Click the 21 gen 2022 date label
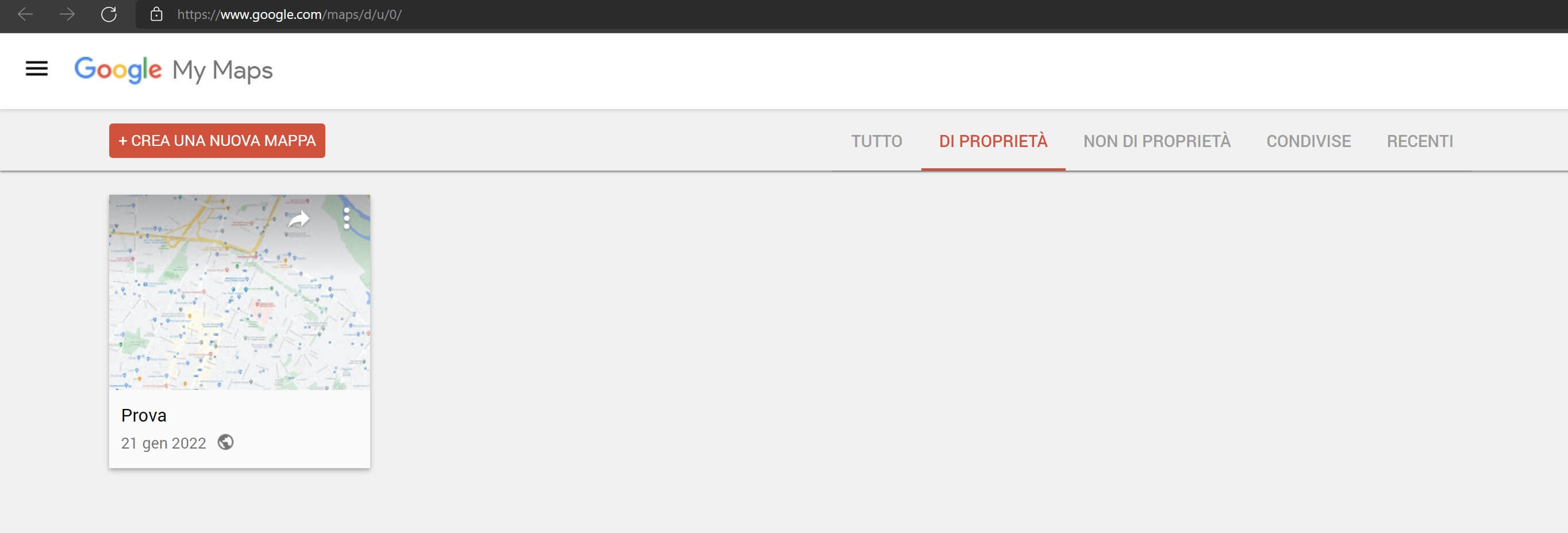This screenshot has width=1568, height=533. click(x=163, y=443)
